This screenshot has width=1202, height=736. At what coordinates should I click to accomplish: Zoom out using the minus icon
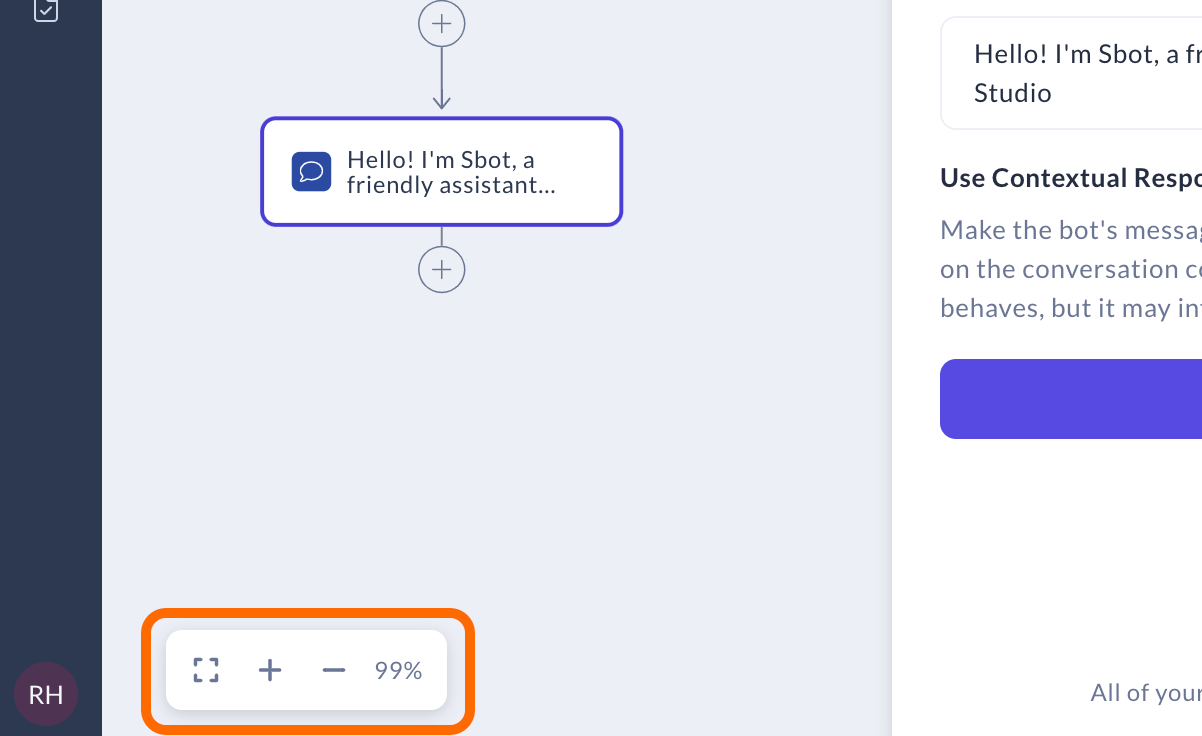tap(334, 670)
